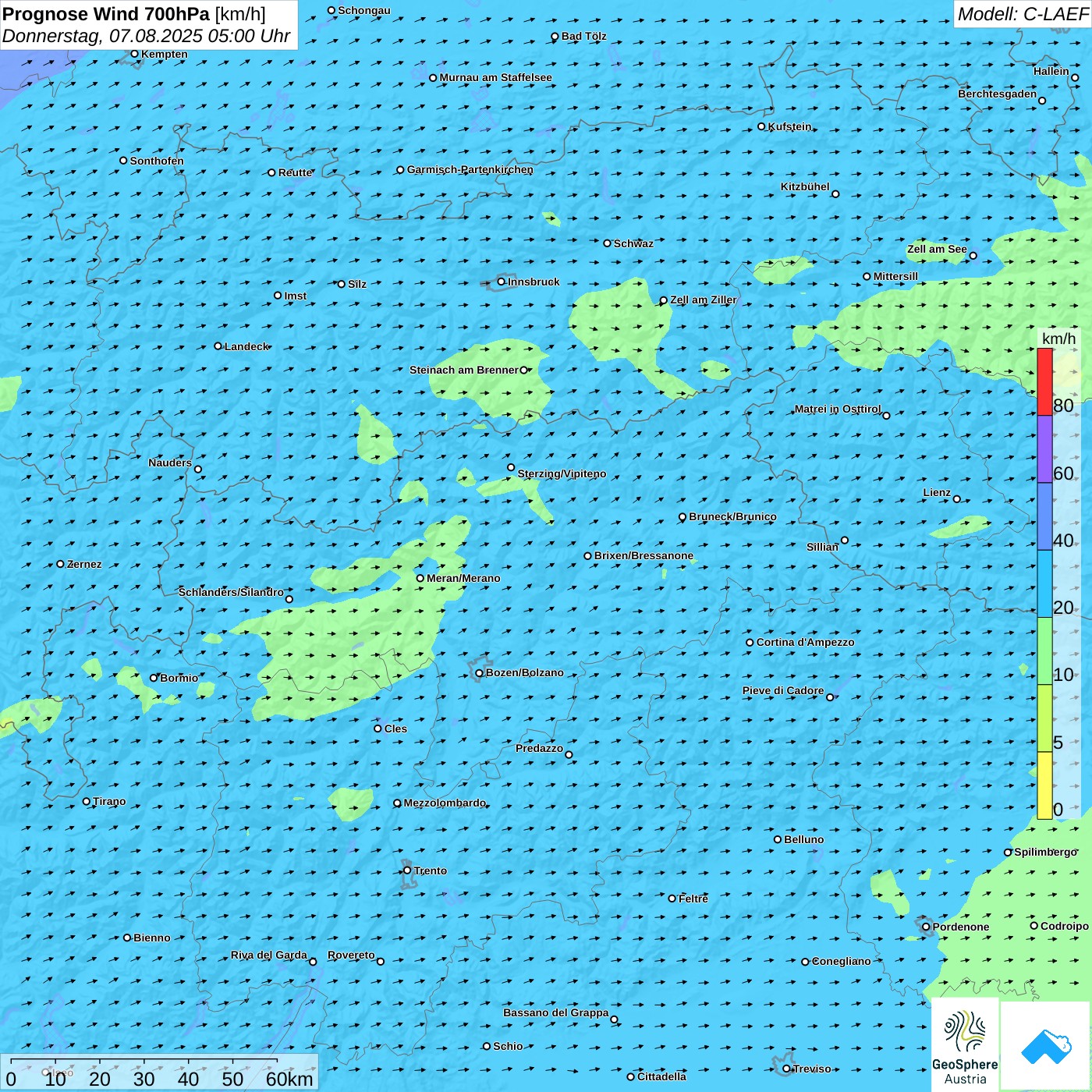Click the 'Mittersill' label
The height and width of the screenshot is (1092, 1092).
[x=896, y=276]
